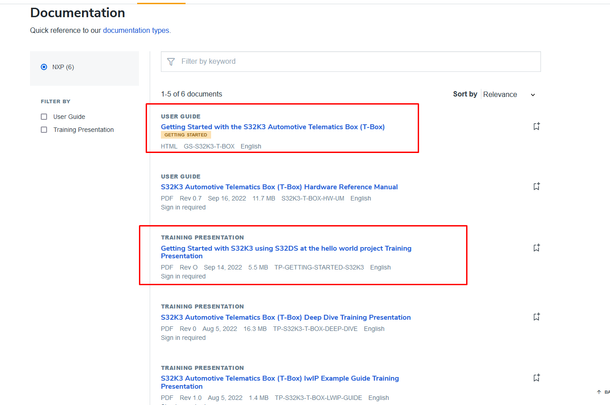Bookmark the S32DS hello world training presentation
Image resolution: width=610 pixels, height=405 pixels.
[536, 248]
